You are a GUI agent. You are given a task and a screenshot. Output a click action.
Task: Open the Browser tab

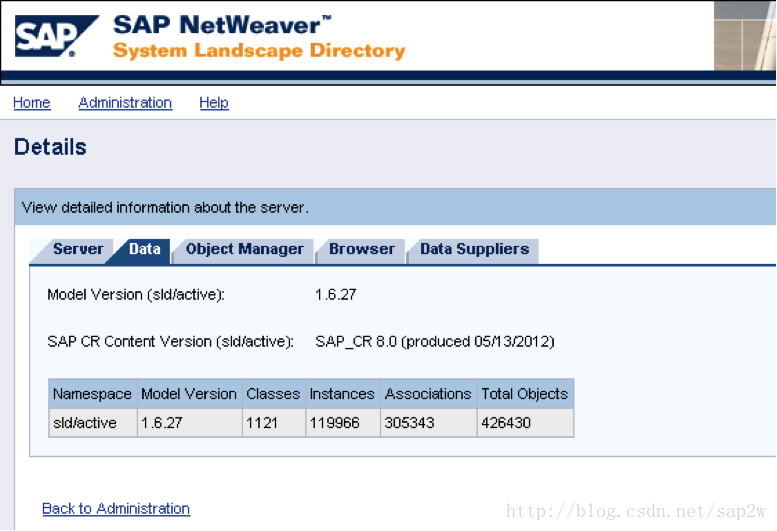[361, 249]
